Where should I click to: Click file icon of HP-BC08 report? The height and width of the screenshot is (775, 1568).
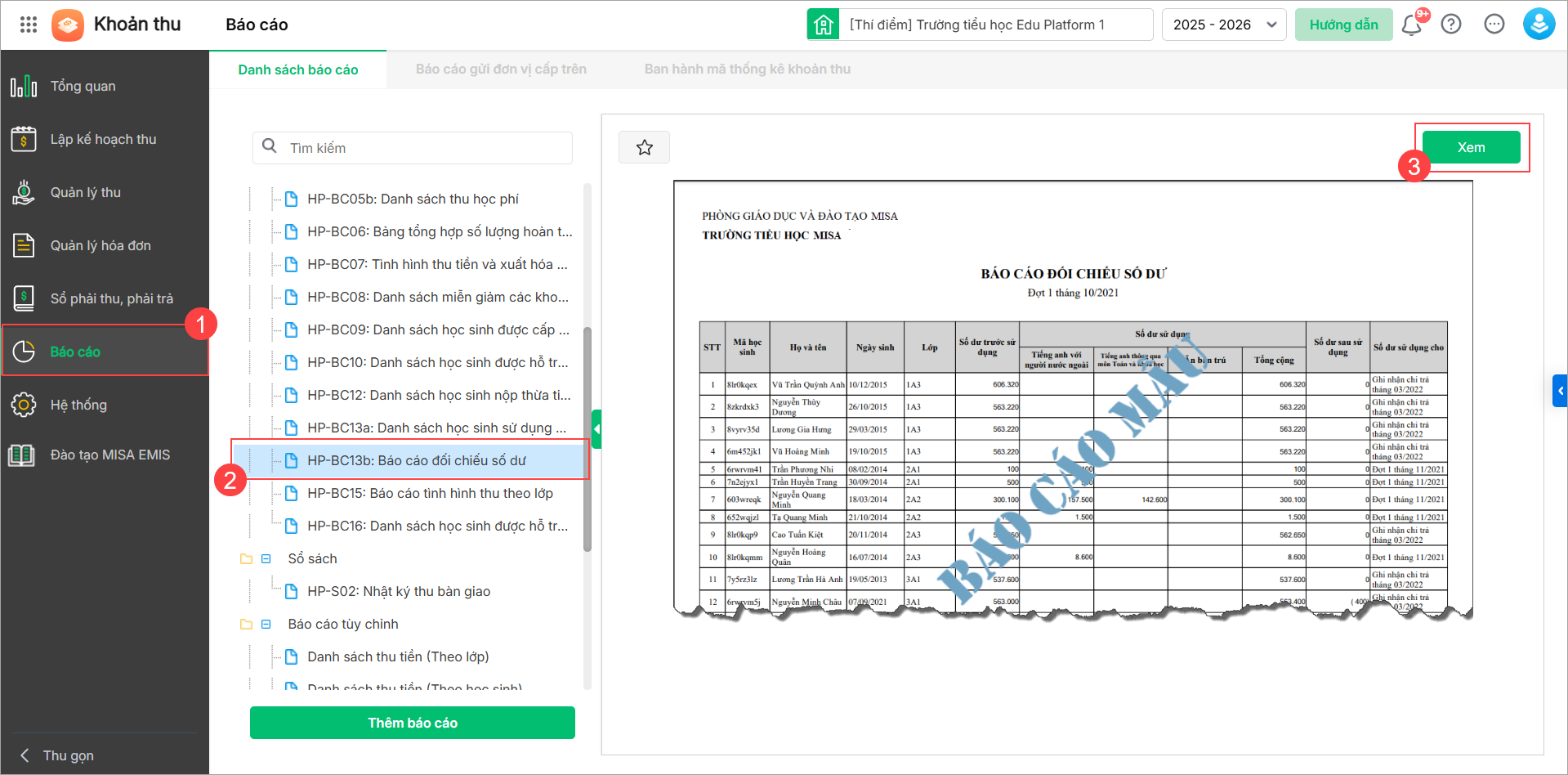pos(291,297)
